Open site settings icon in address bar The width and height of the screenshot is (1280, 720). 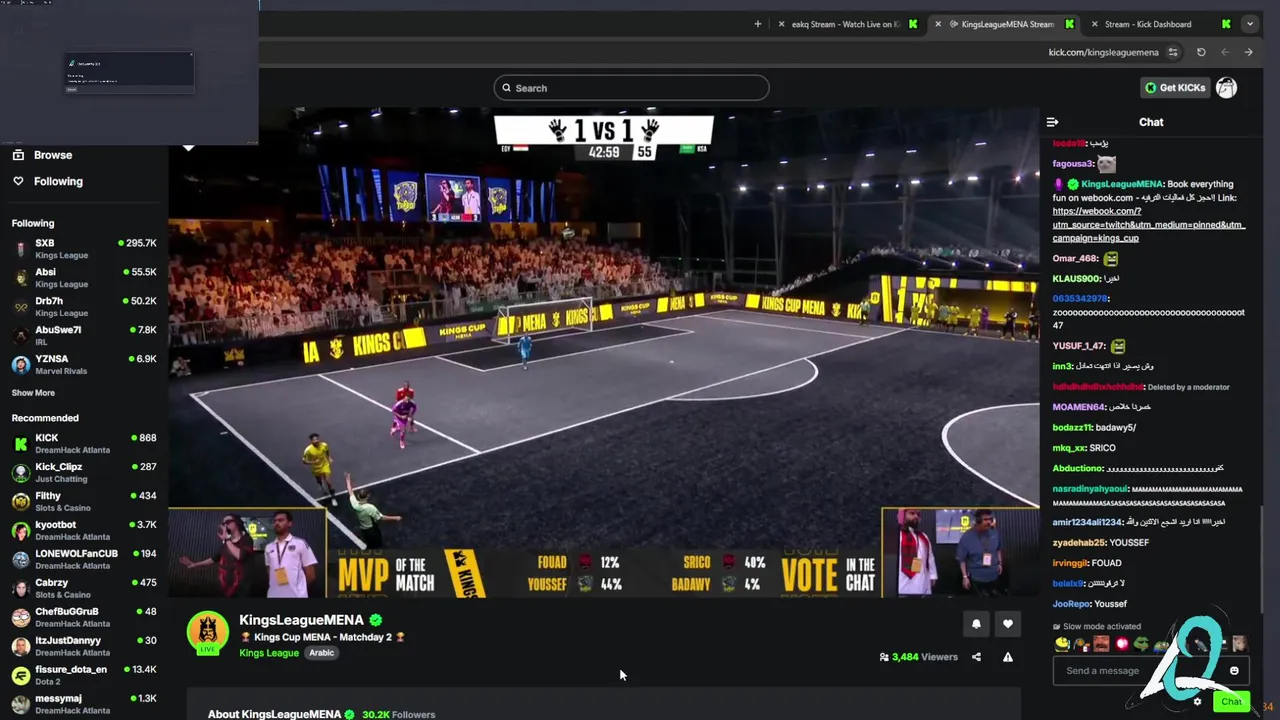[1173, 52]
